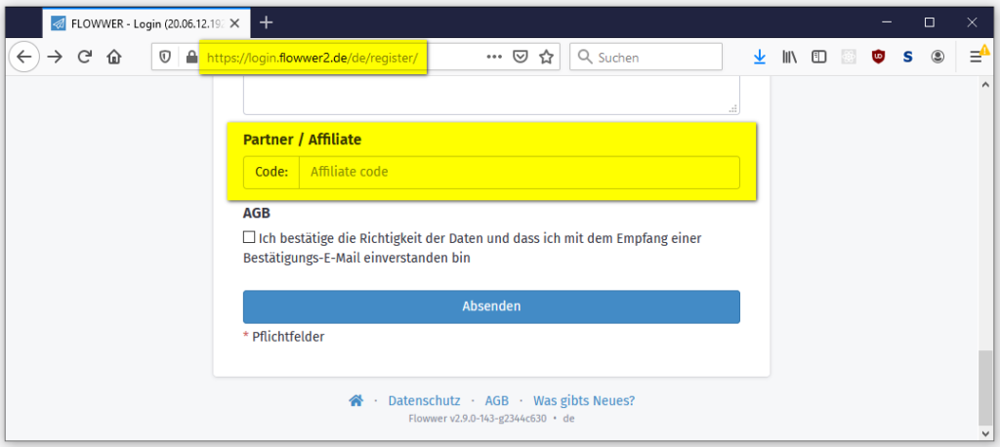Check the AGB confirmation checkbox
Viewport: 1000px width, 447px height.
point(249,238)
